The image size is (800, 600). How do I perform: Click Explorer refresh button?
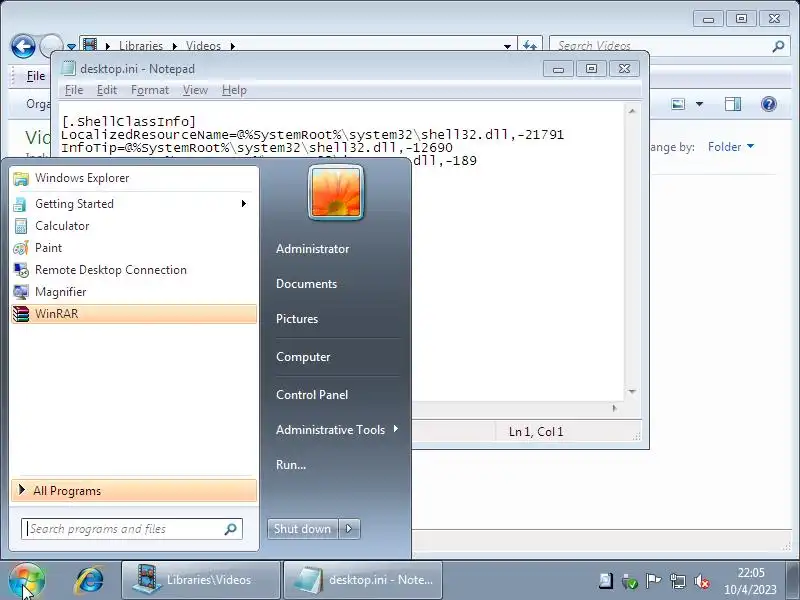tap(530, 46)
